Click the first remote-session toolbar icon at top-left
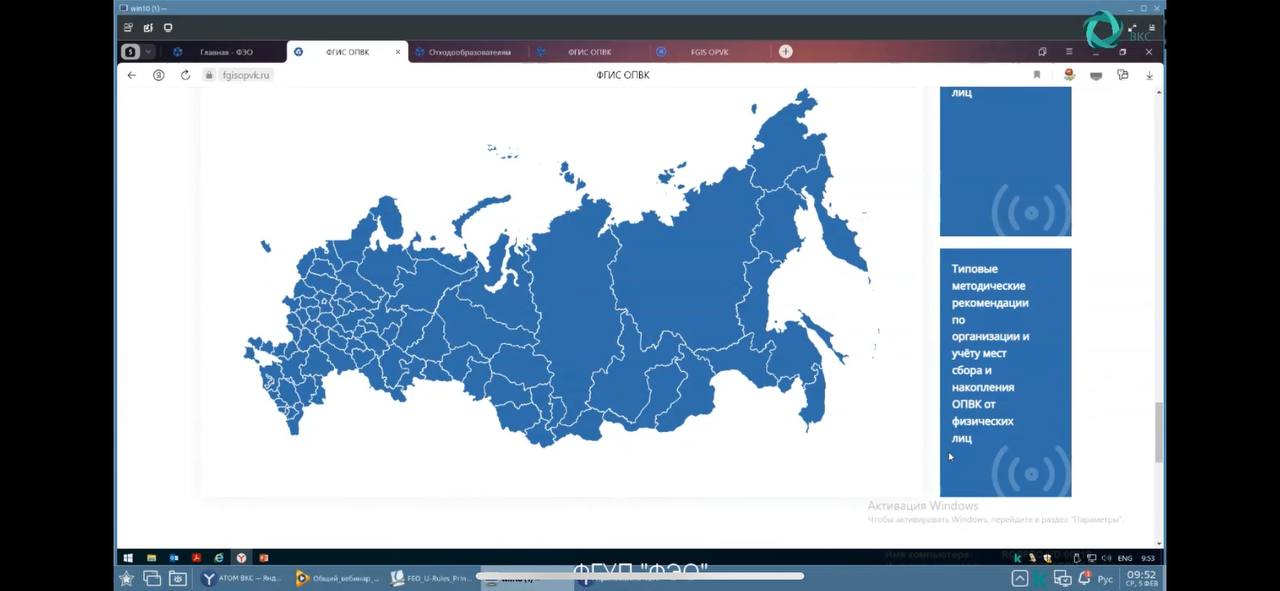The image size is (1280, 591). tap(128, 28)
